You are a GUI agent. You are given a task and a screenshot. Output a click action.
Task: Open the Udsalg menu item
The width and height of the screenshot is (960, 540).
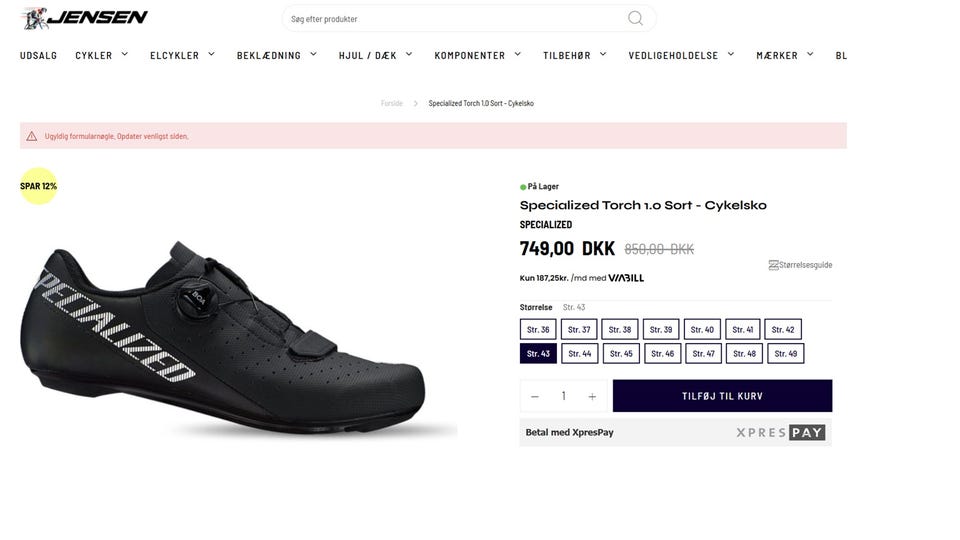coord(38,56)
